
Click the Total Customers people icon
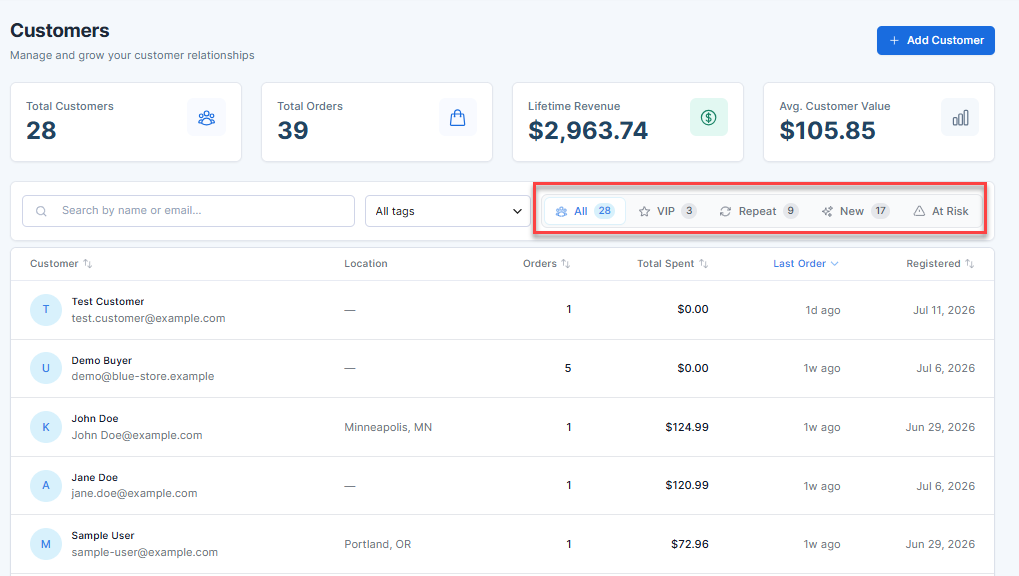(207, 118)
